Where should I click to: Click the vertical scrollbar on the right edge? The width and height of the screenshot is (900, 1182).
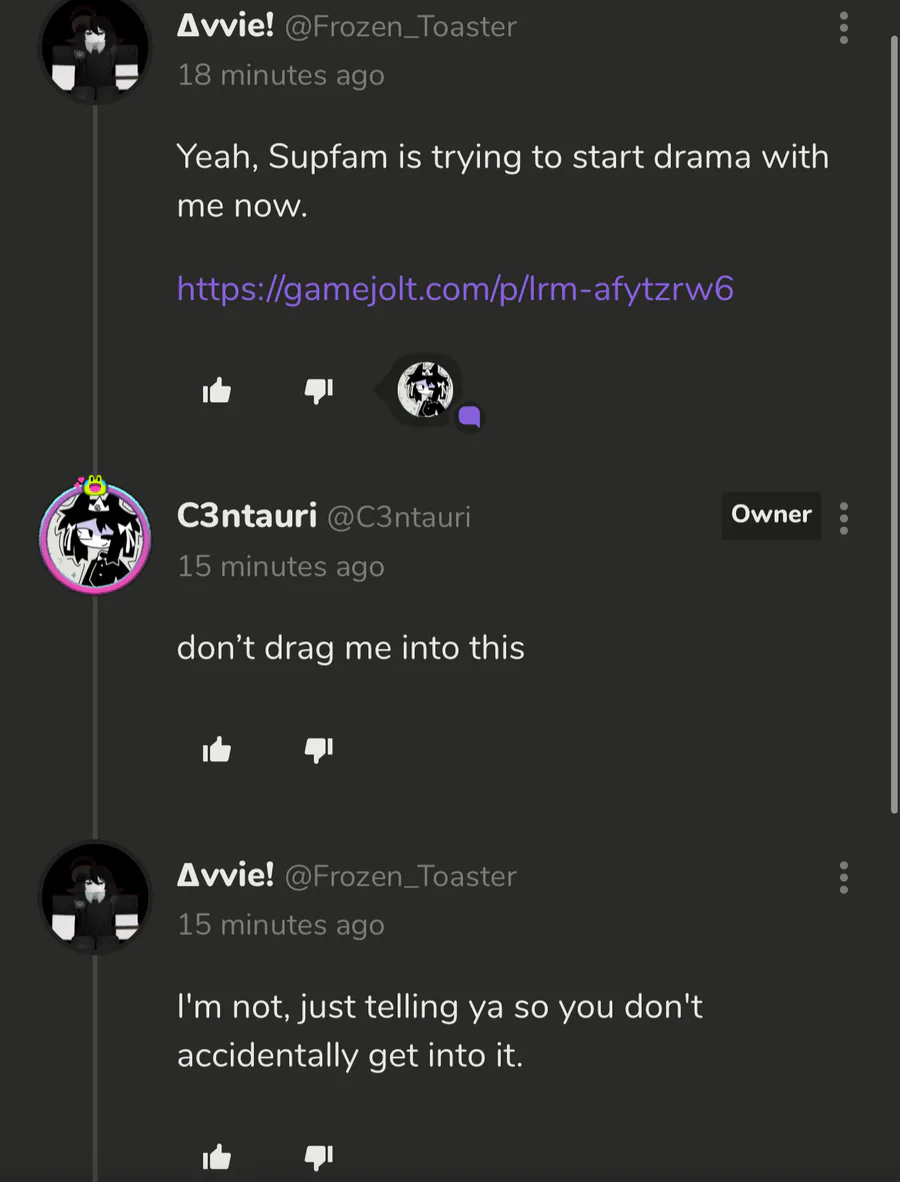click(x=893, y=420)
